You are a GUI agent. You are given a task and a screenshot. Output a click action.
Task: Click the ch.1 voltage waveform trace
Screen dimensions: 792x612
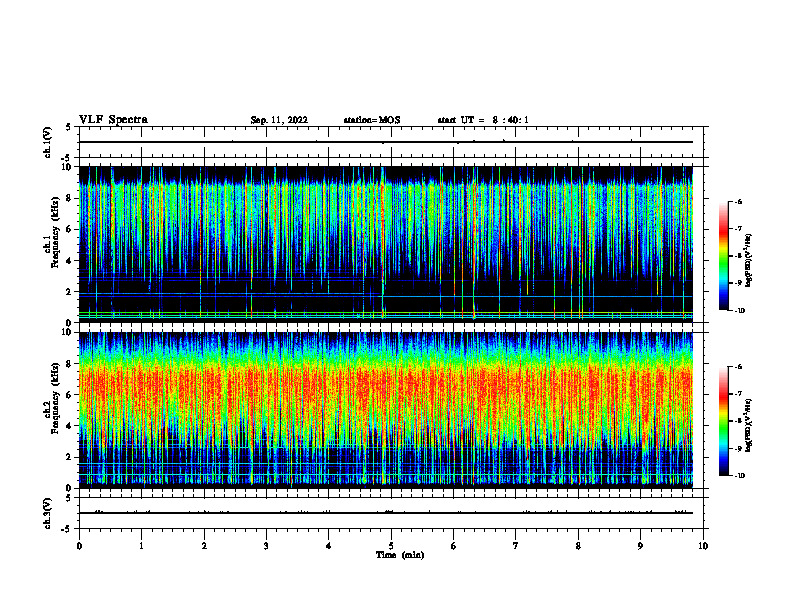coord(386,142)
